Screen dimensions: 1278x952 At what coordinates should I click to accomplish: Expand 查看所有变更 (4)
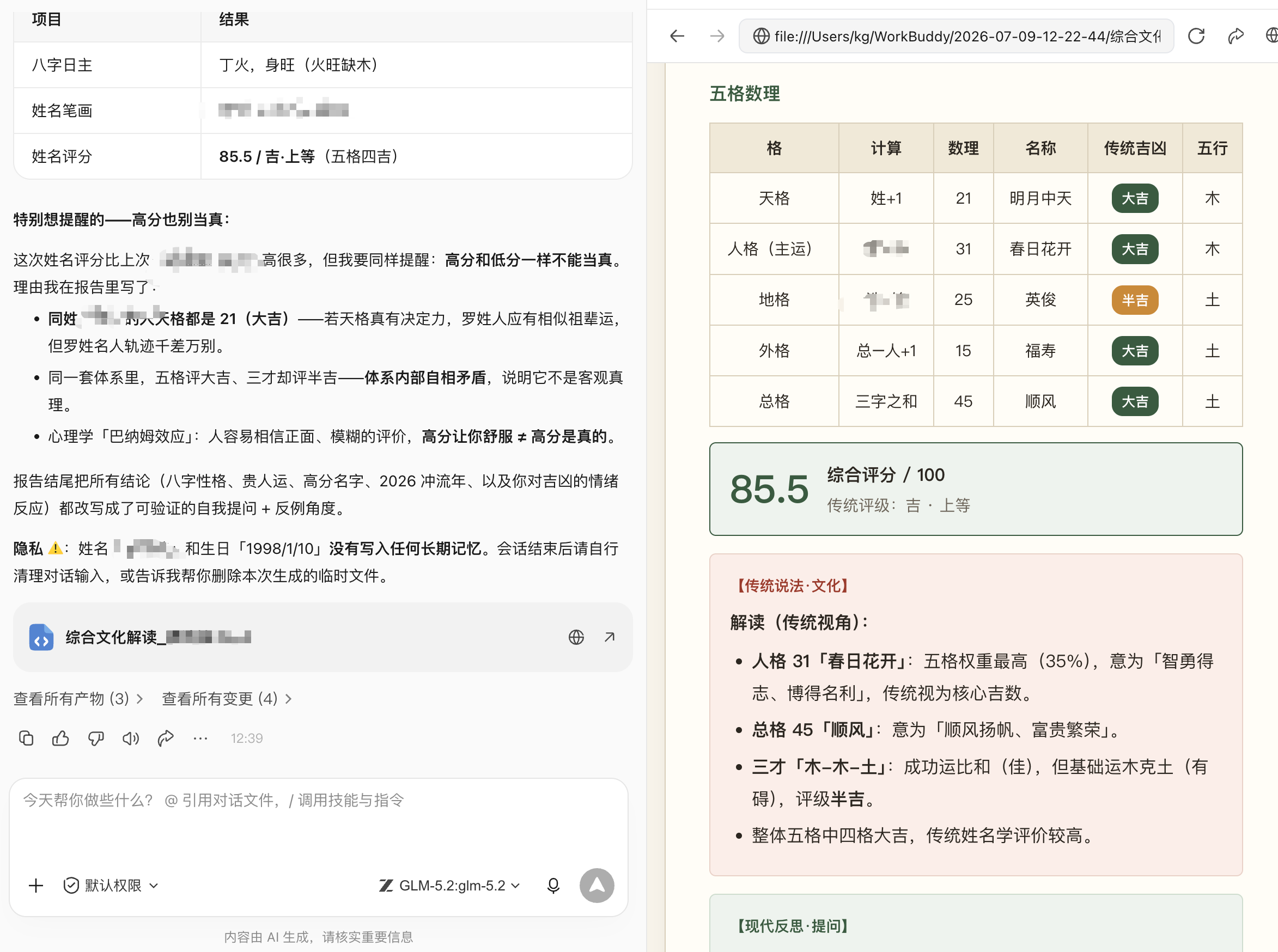point(227,698)
